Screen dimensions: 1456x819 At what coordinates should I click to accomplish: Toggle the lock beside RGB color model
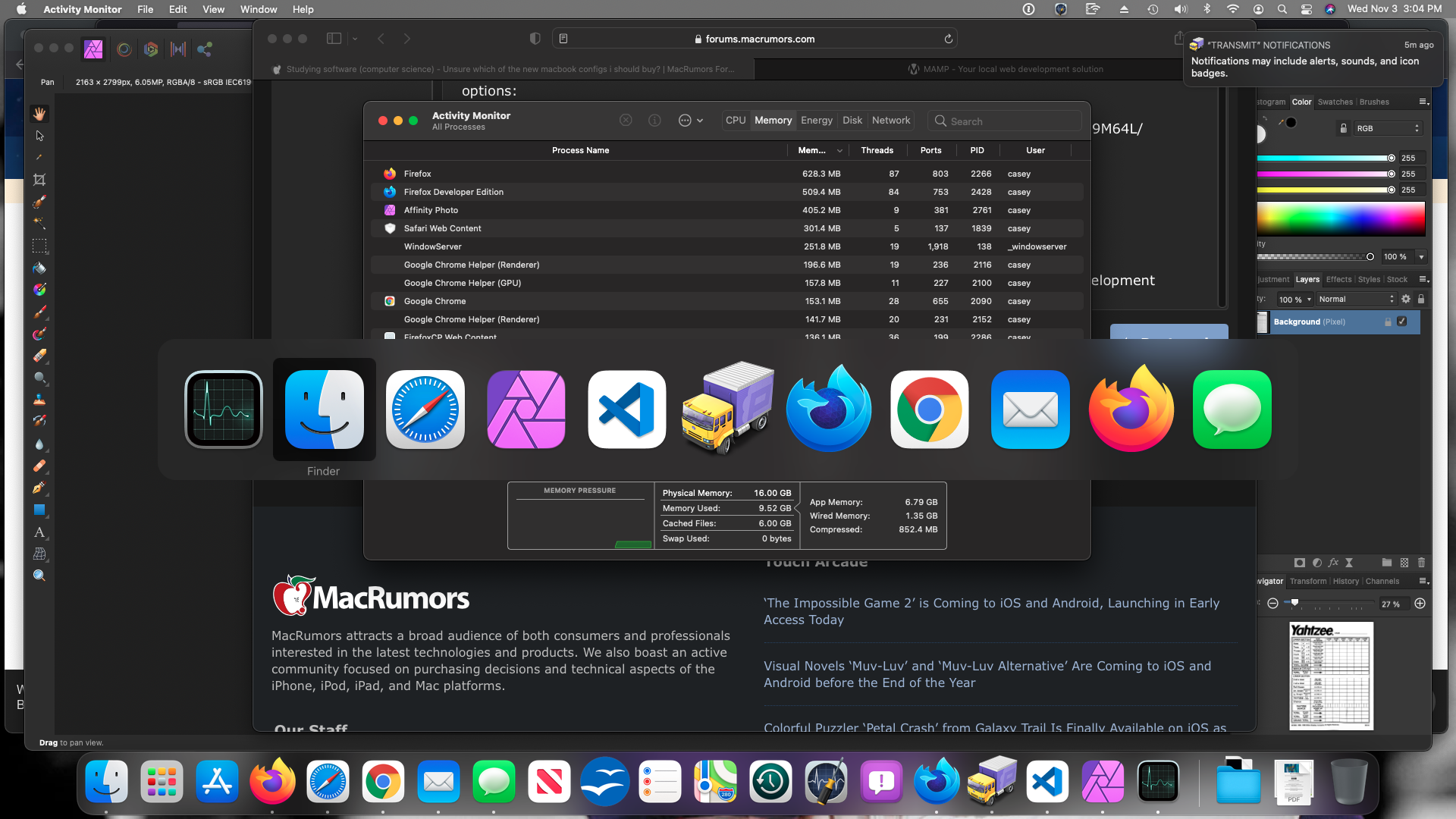[1343, 128]
